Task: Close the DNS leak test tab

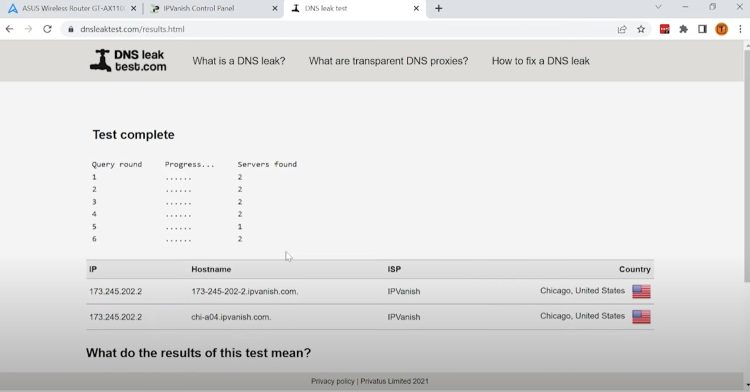Action: pyautogui.click(x=416, y=8)
